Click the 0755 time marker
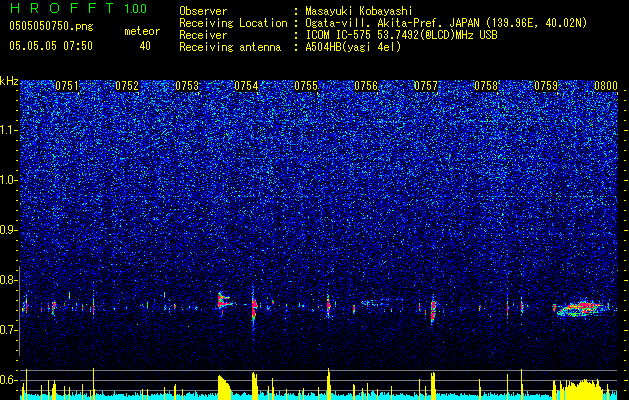Viewport: 629px width, 400px height. point(306,86)
